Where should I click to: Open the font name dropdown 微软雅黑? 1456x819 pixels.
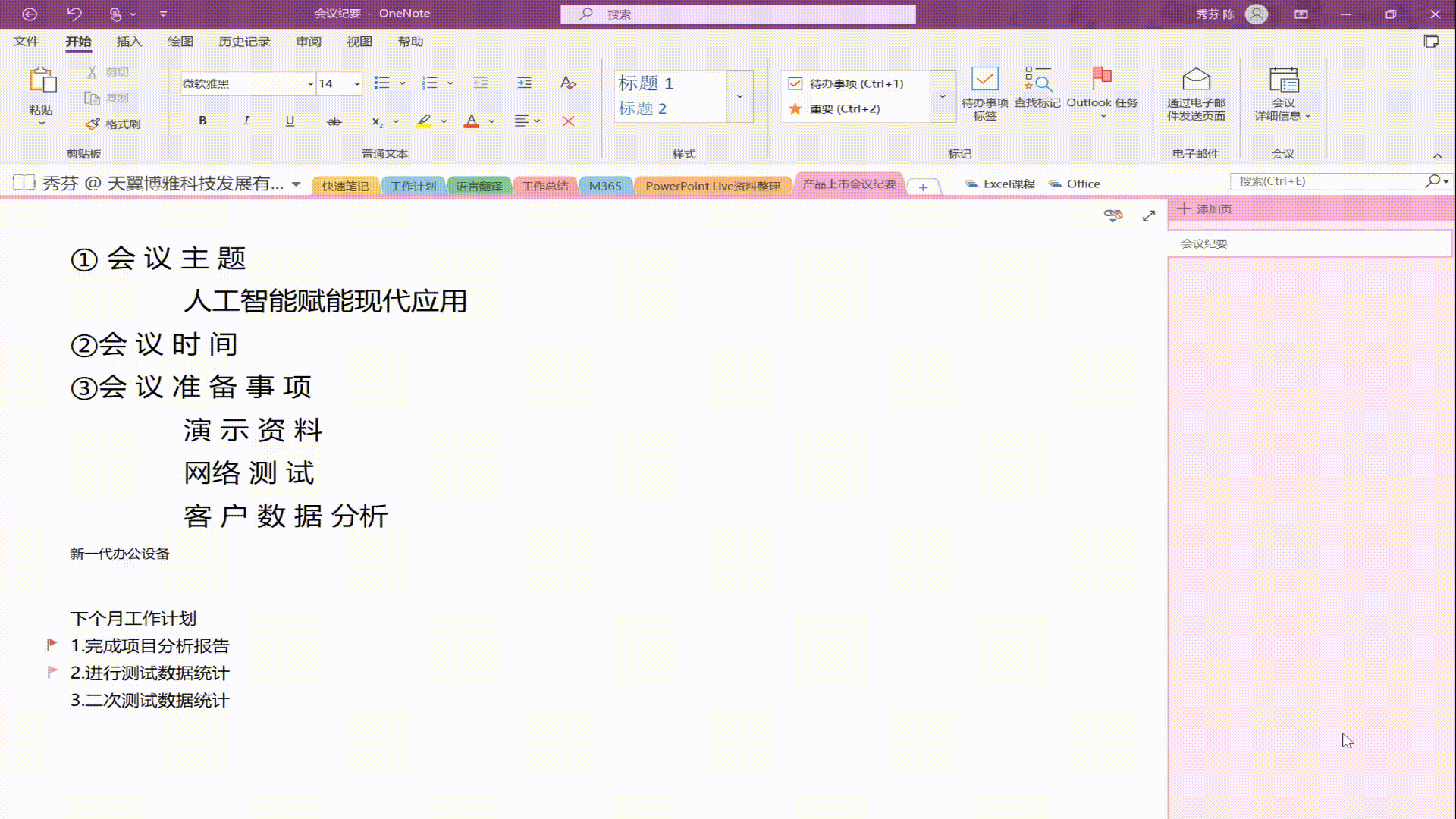(310, 83)
